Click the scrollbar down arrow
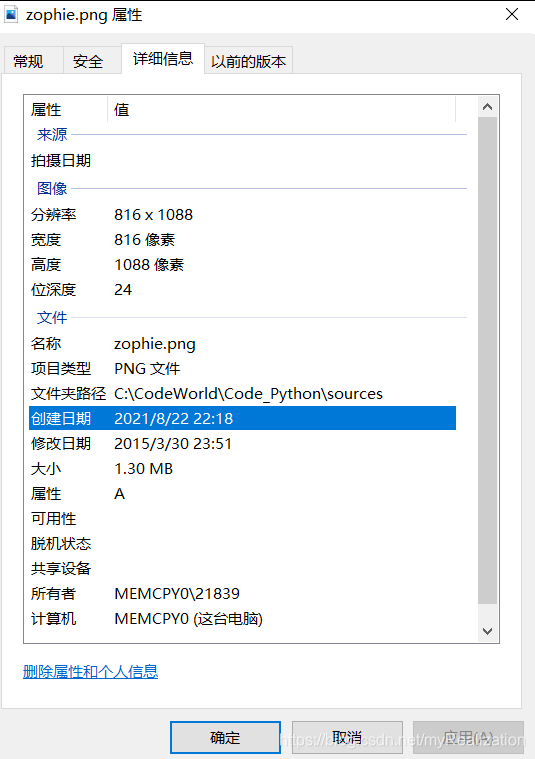The height and width of the screenshot is (759, 535). point(488,631)
